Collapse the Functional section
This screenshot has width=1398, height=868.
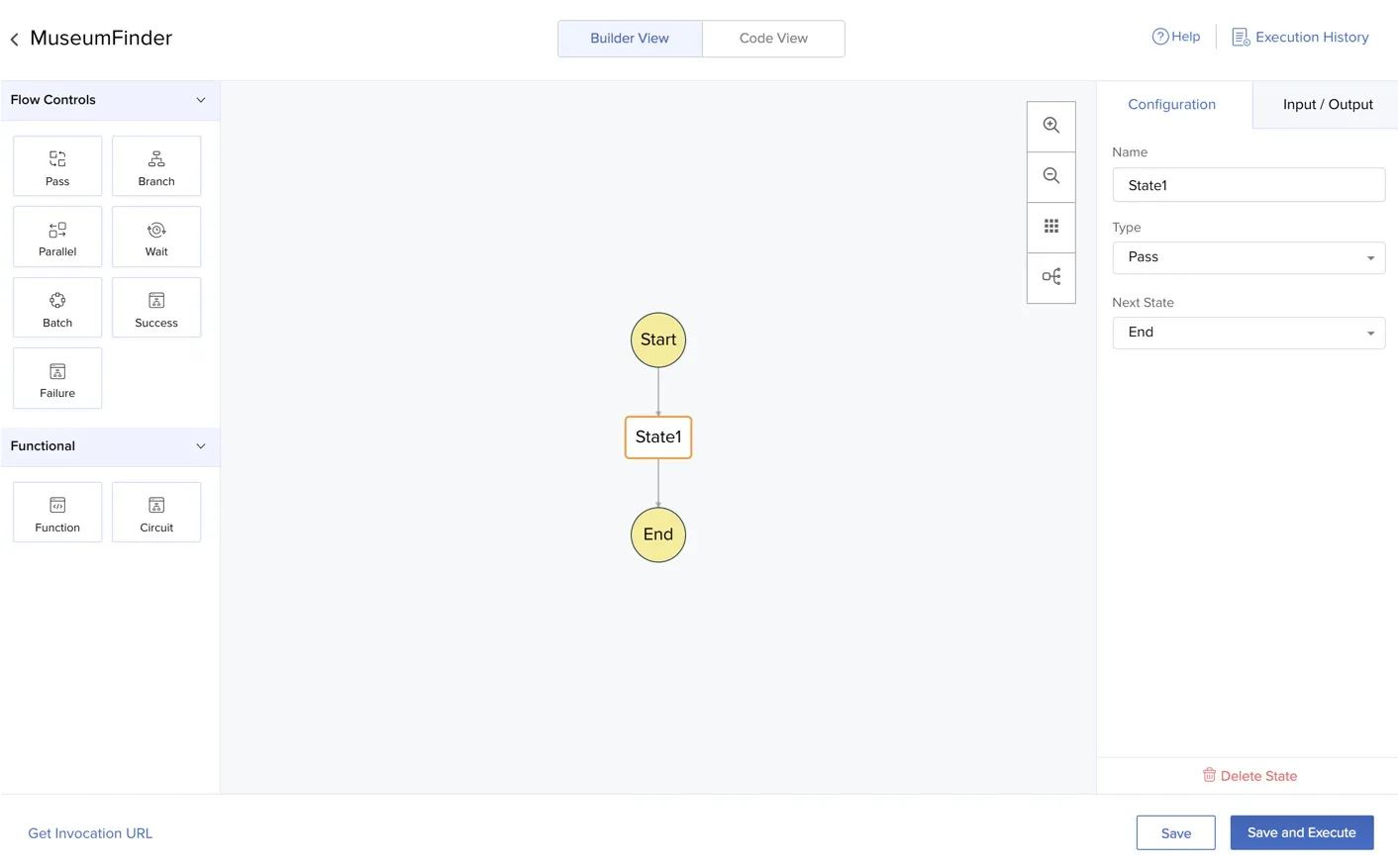[x=201, y=446]
